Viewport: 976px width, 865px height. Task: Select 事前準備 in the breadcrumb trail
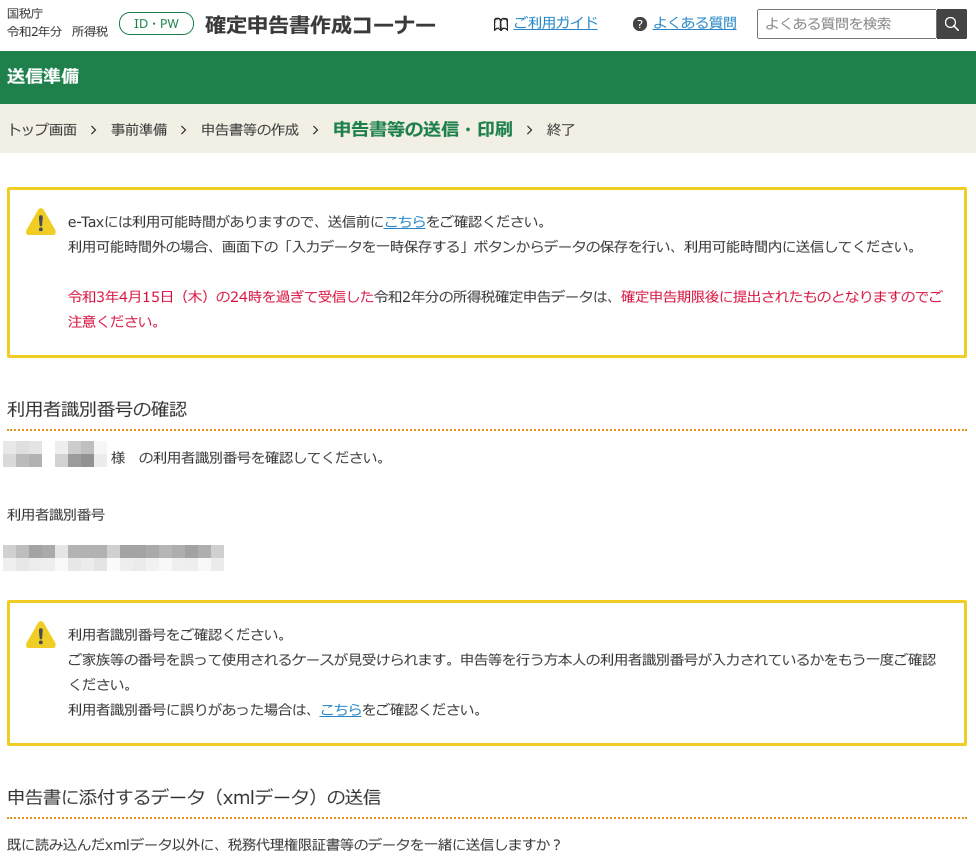point(139,129)
